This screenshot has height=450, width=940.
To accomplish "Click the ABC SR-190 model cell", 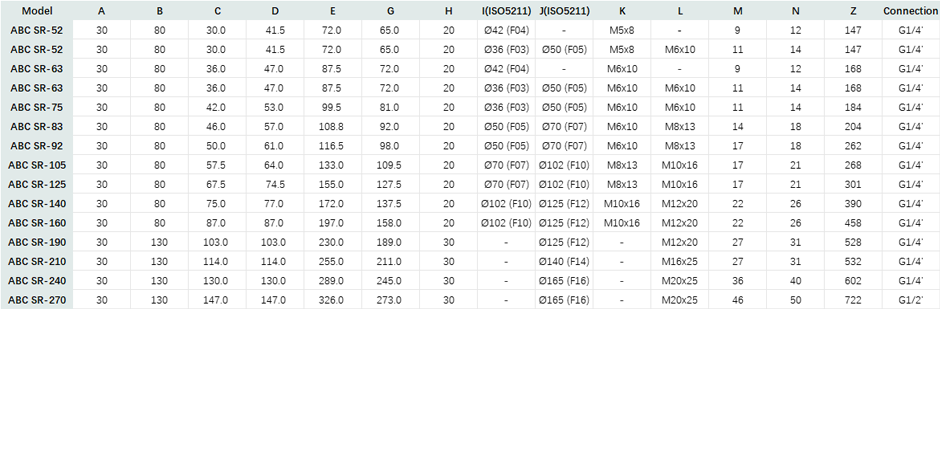I will pyautogui.click(x=36, y=242).
